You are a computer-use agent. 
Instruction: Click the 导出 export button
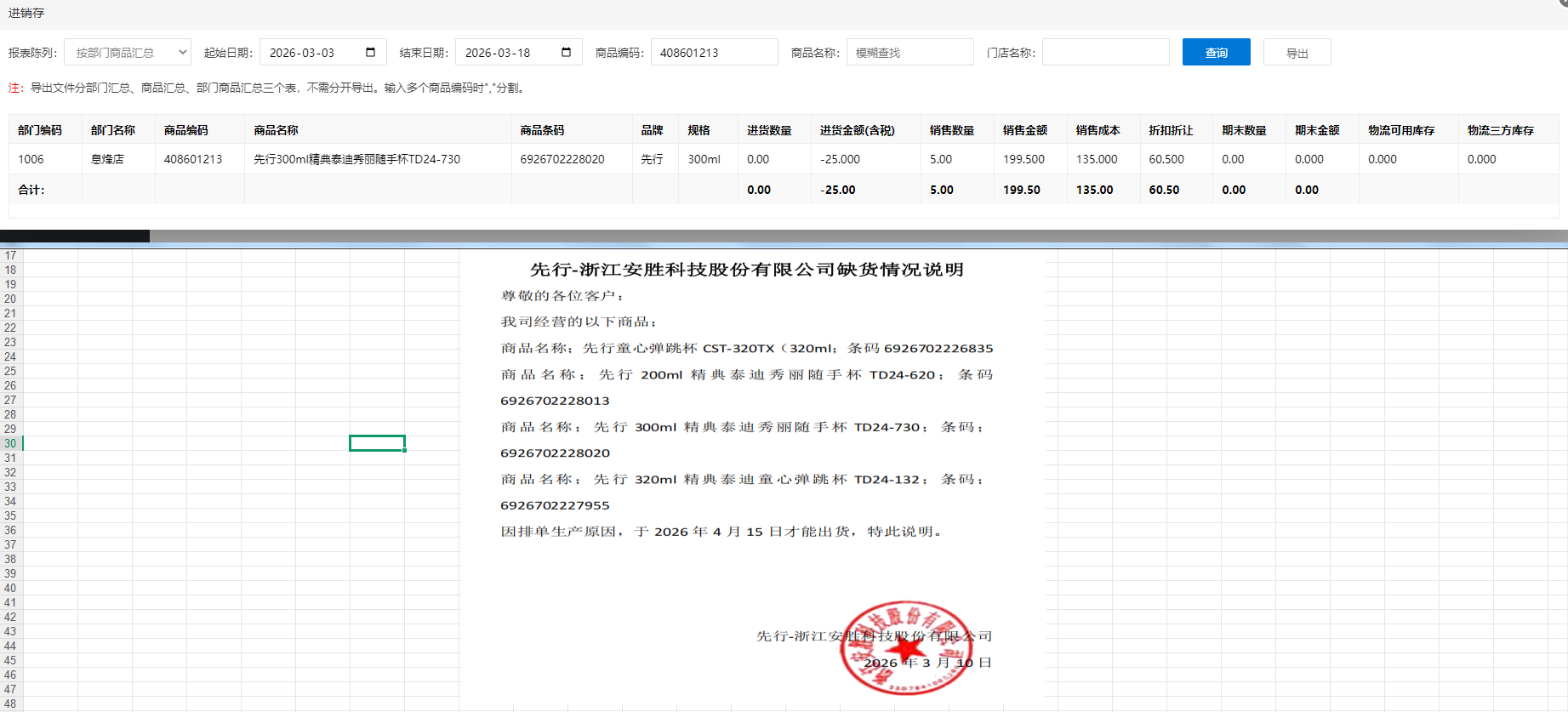tap(1297, 53)
